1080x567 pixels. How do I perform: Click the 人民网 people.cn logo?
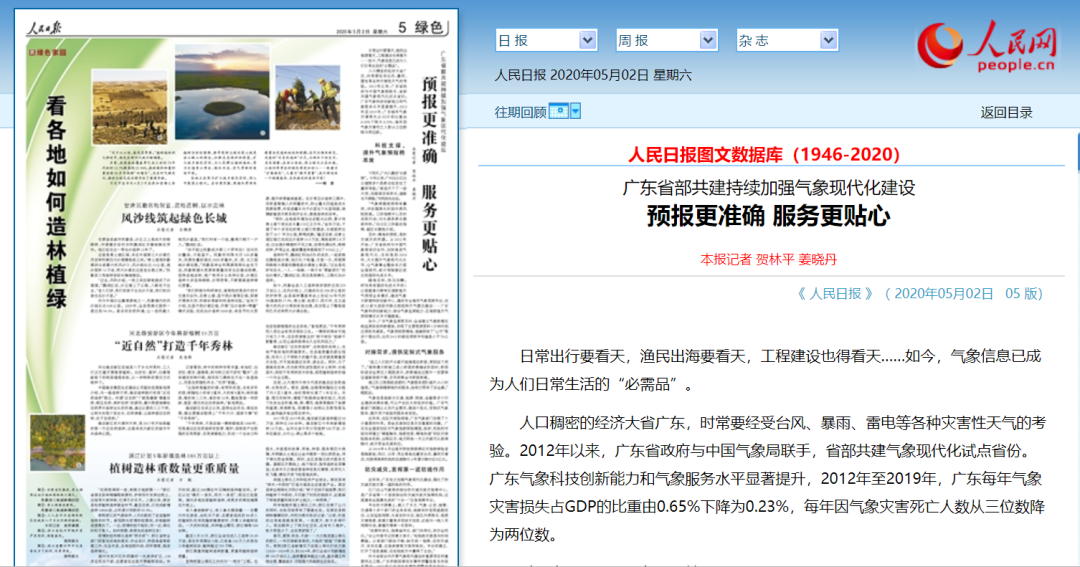click(986, 46)
